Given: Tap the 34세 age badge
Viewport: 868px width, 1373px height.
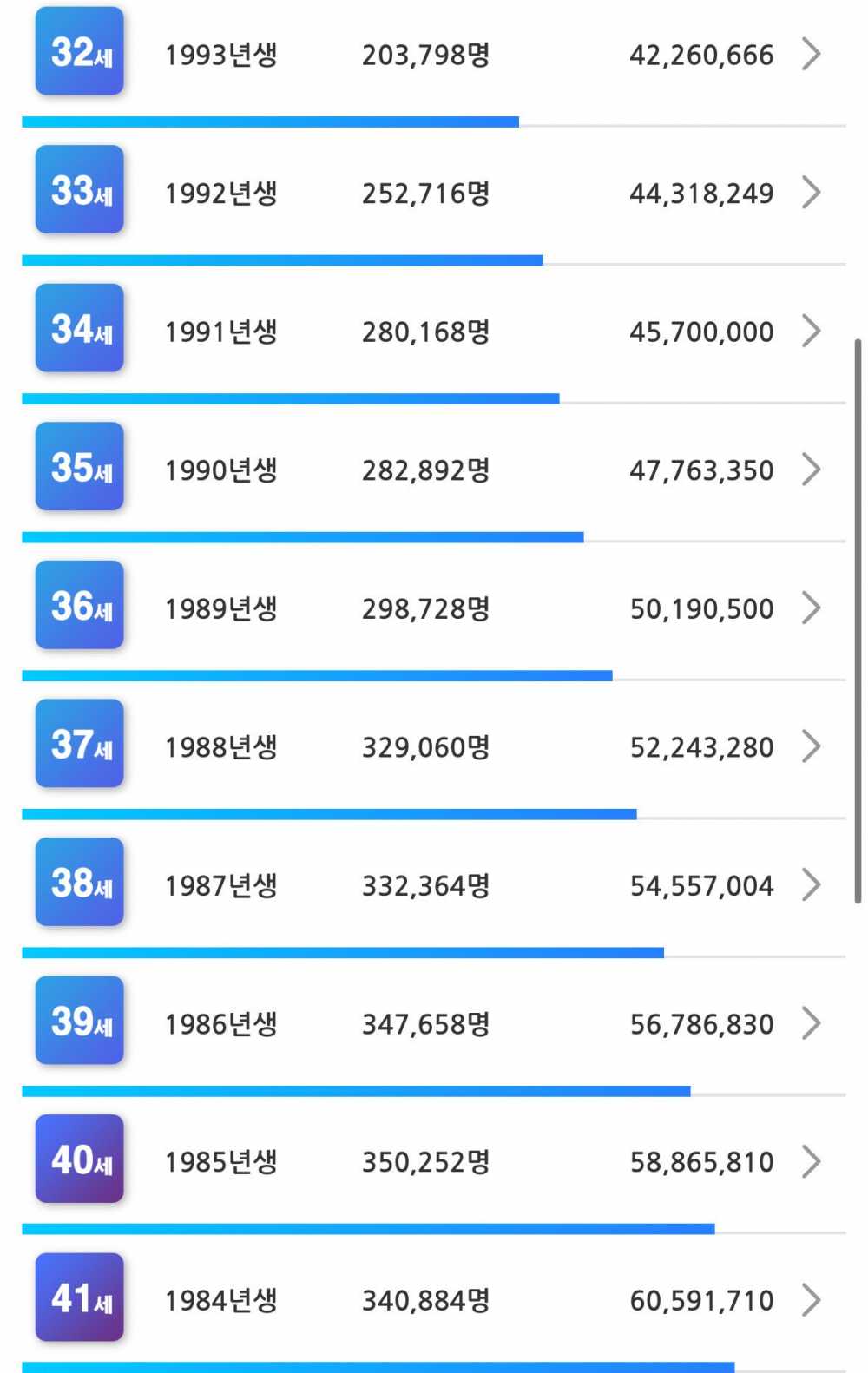Looking at the screenshot, I should pos(79,328).
